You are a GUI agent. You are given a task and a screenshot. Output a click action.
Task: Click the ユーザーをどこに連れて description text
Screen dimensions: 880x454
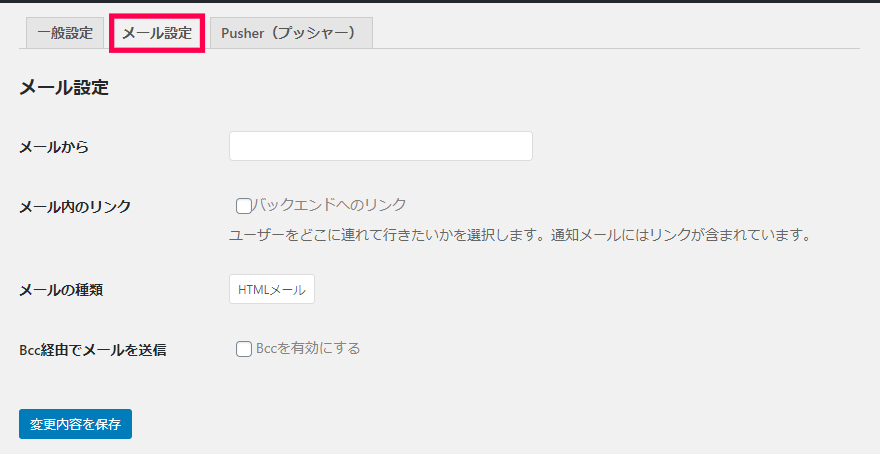pyautogui.click(x=520, y=235)
